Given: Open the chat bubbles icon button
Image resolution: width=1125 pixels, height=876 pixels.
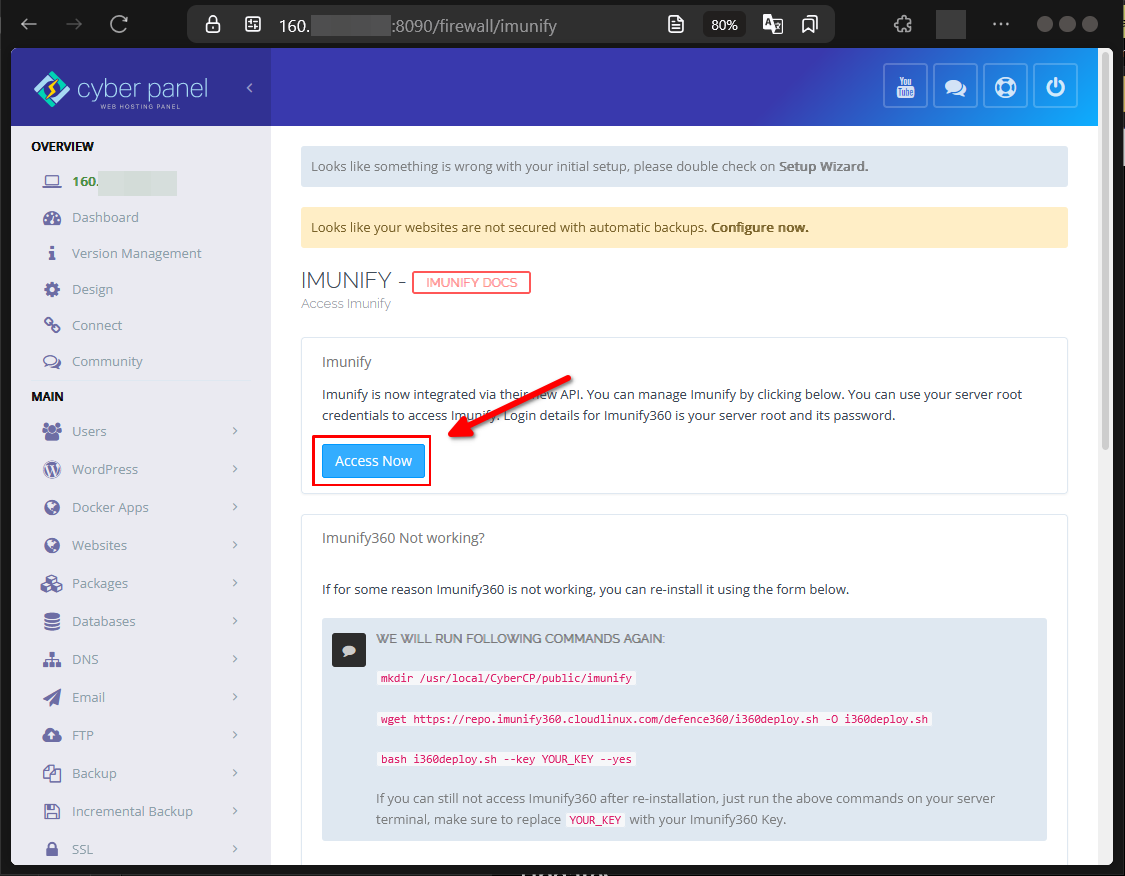Looking at the screenshot, I should pos(955,85).
